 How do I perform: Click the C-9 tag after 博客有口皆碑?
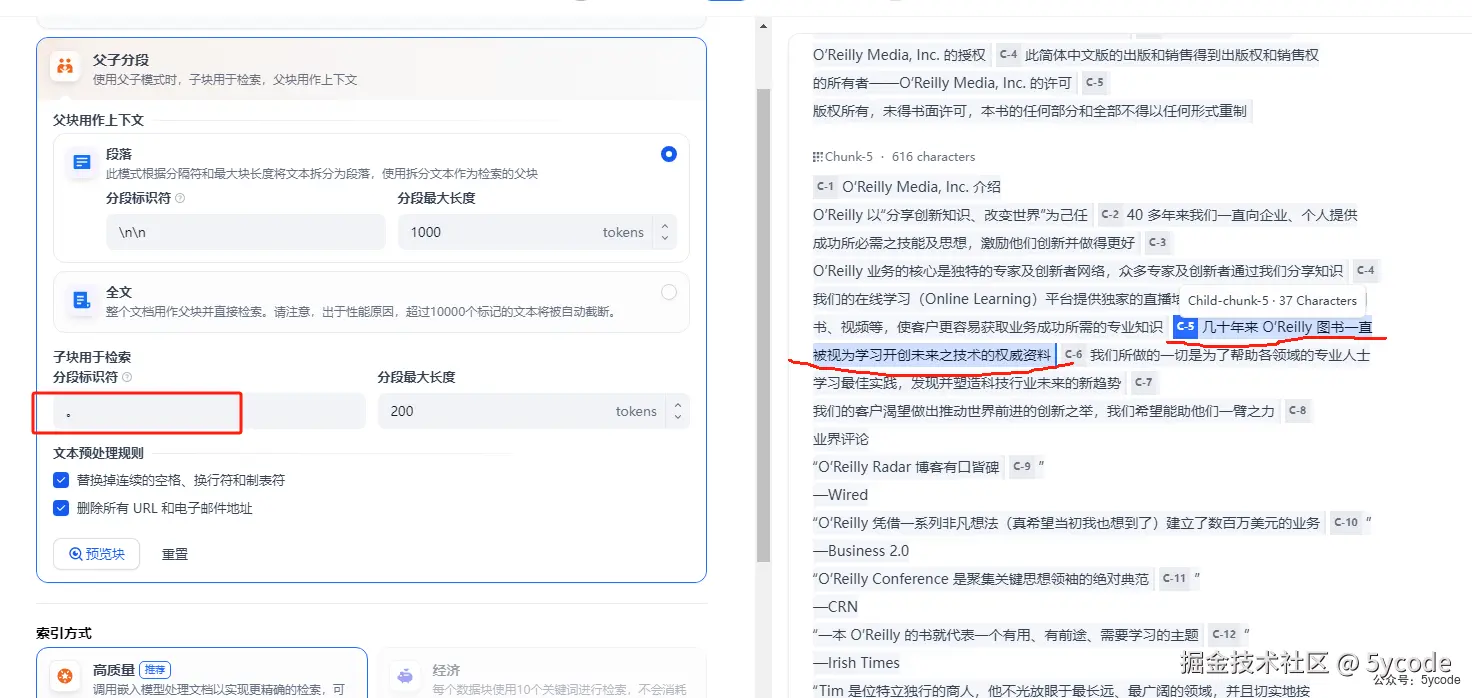pyautogui.click(x=1021, y=467)
